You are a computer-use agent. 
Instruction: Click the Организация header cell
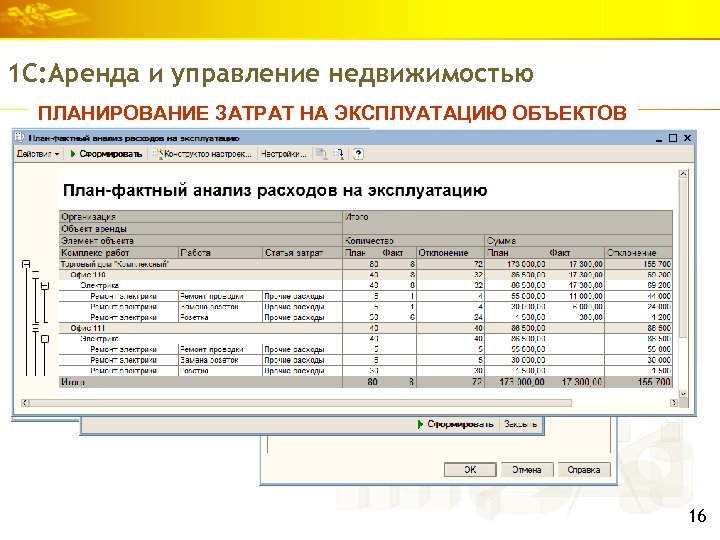201,217
